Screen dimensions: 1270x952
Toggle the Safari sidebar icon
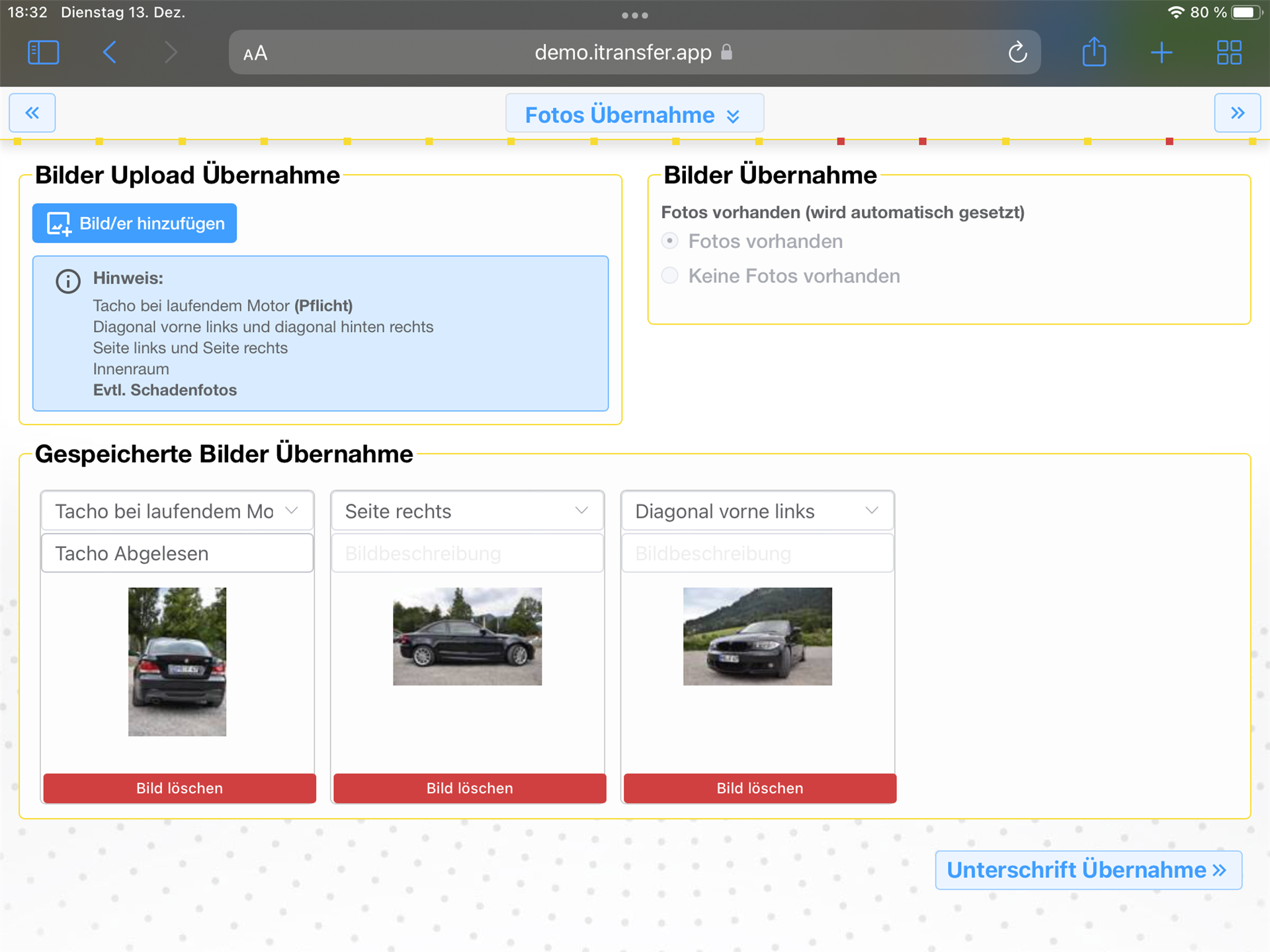click(x=44, y=52)
